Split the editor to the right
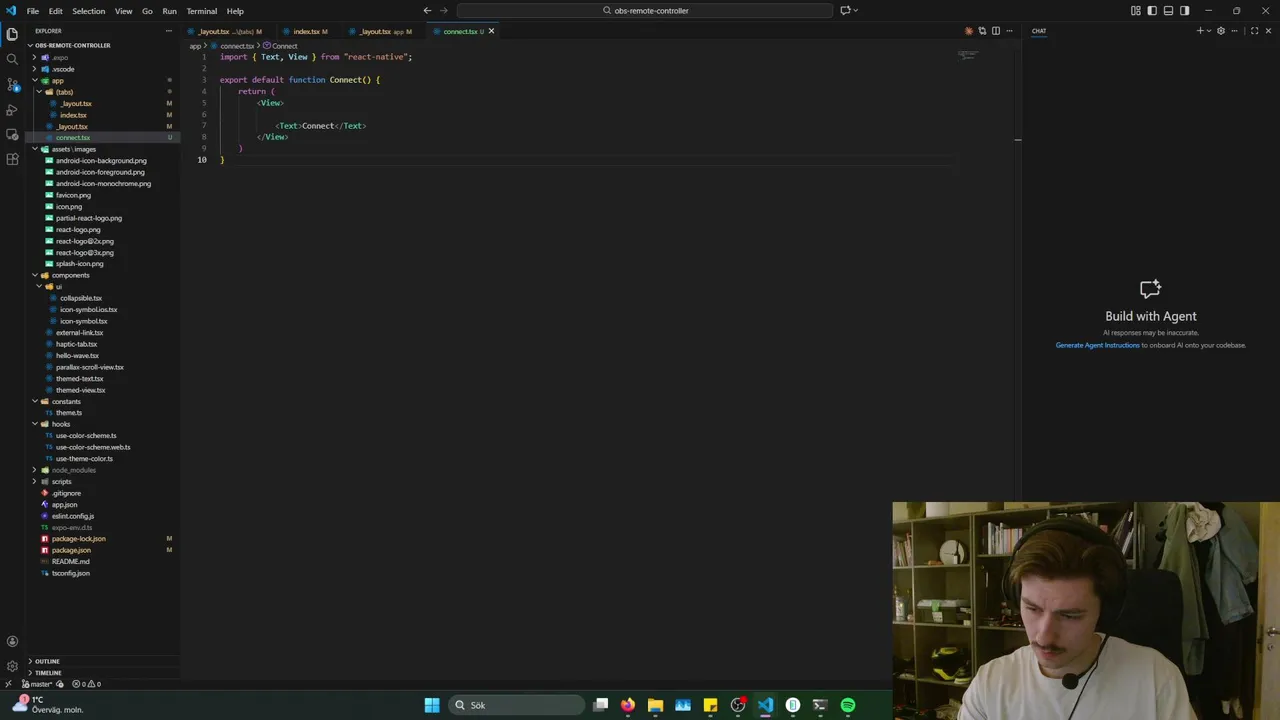 (x=995, y=31)
